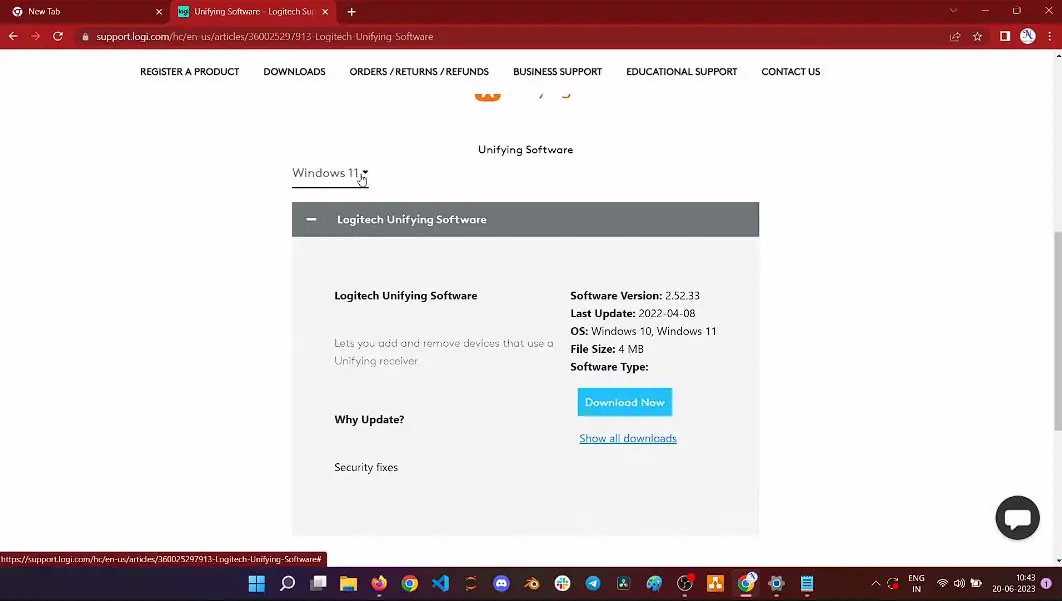
Task: Open the share icon in the address bar
Action: tap(954, 36)
